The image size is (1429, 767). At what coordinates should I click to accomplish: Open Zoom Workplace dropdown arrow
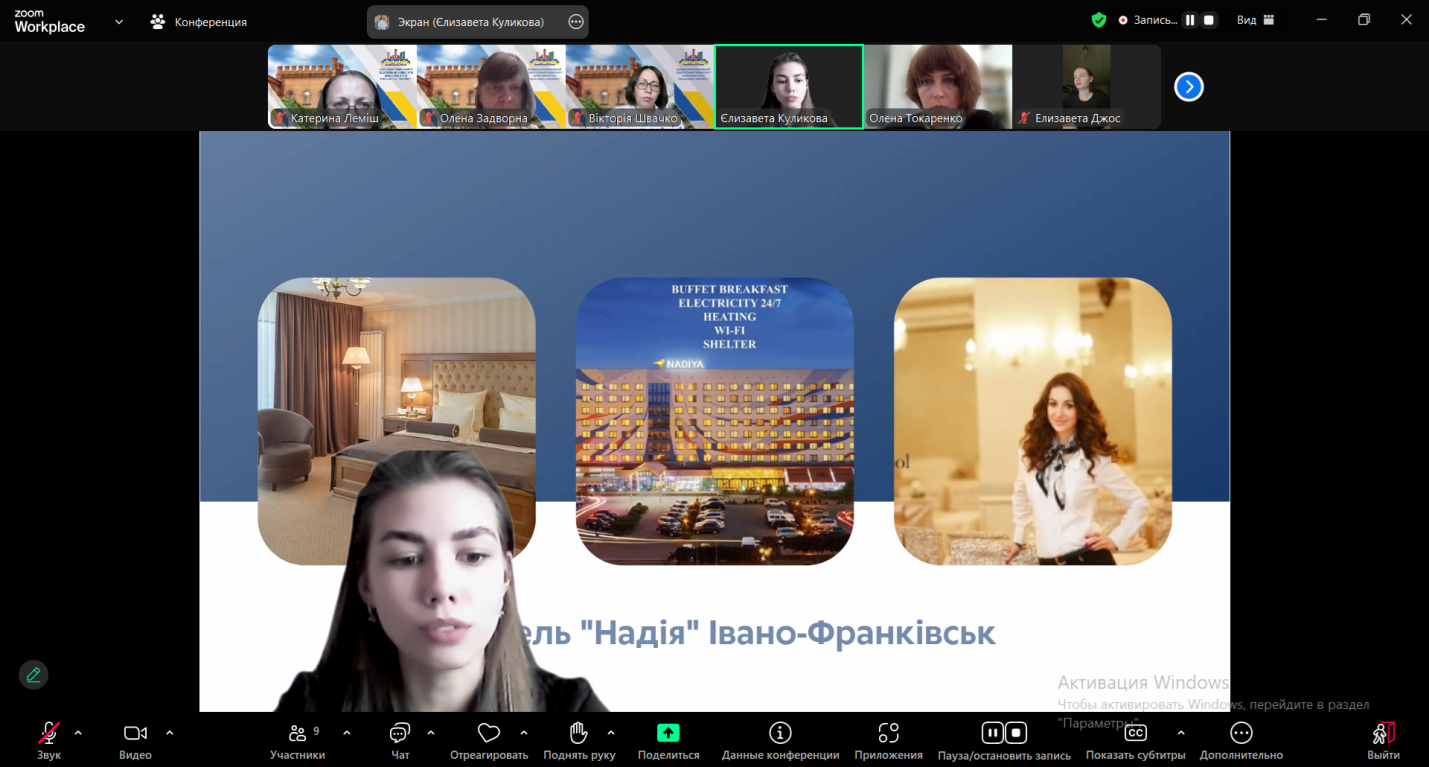119,21
